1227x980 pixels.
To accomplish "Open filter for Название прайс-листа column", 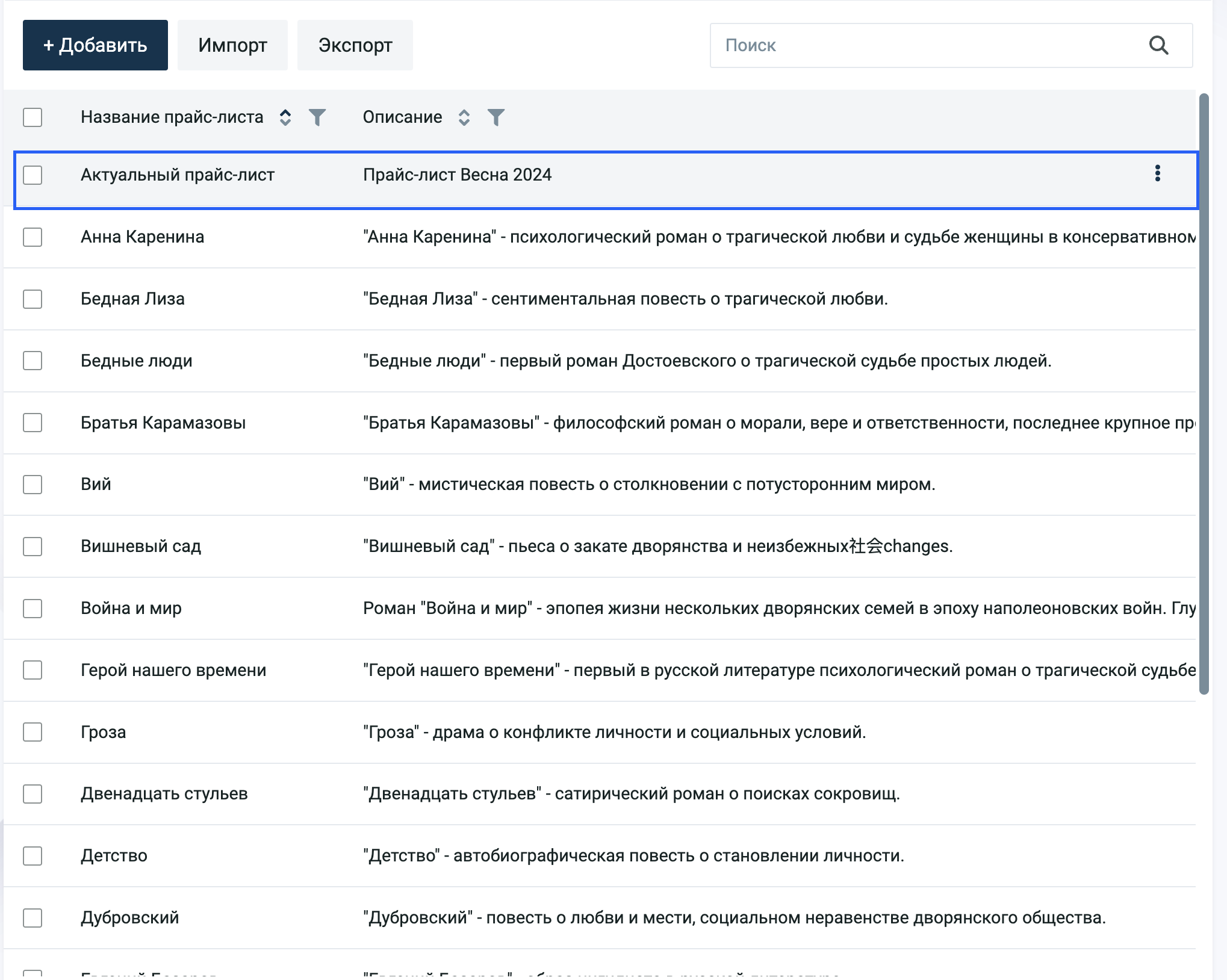I will coord(317,117).
